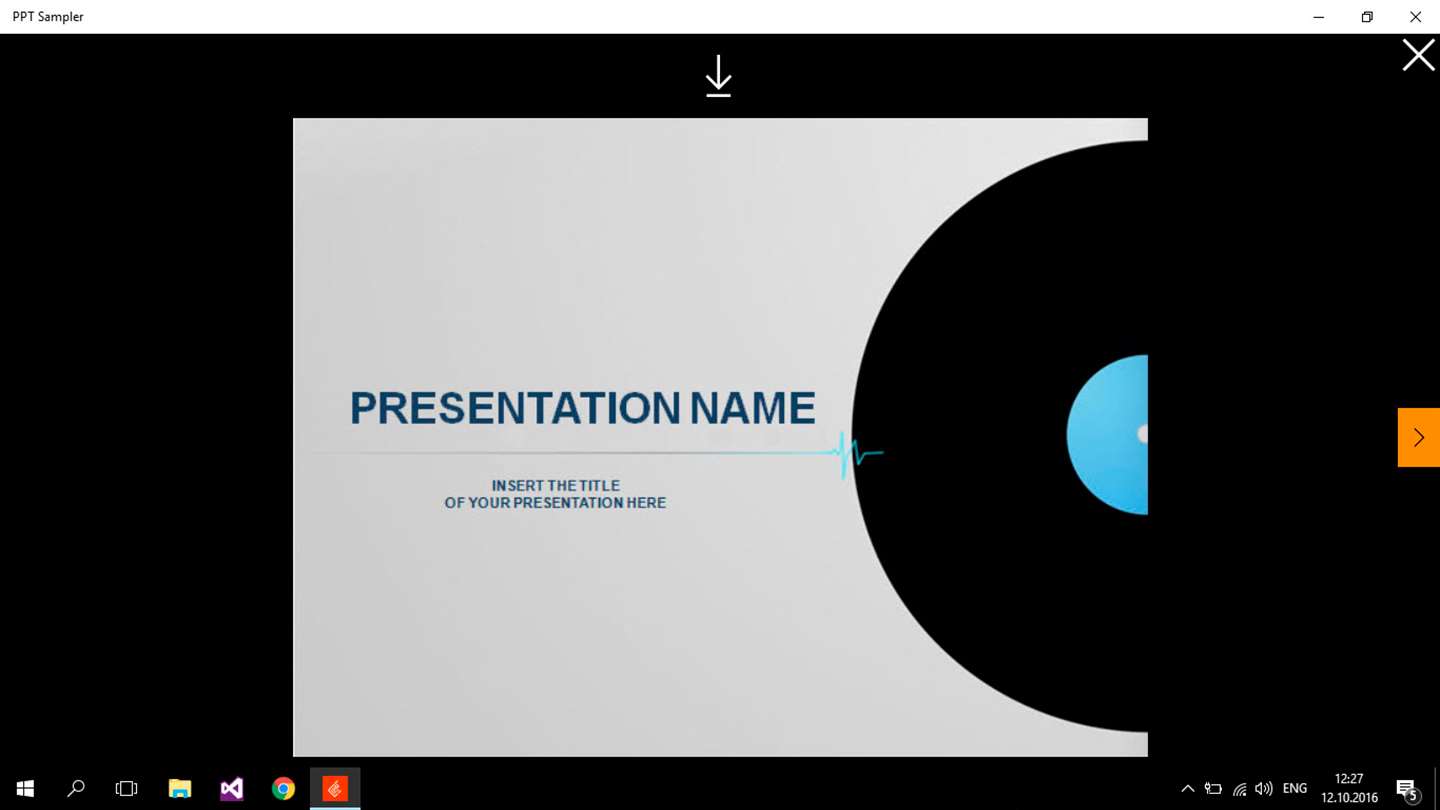Go to next slide with orange arrow
The width and height of the screenshot is (1440, 810).
[x=1418, y=437]
